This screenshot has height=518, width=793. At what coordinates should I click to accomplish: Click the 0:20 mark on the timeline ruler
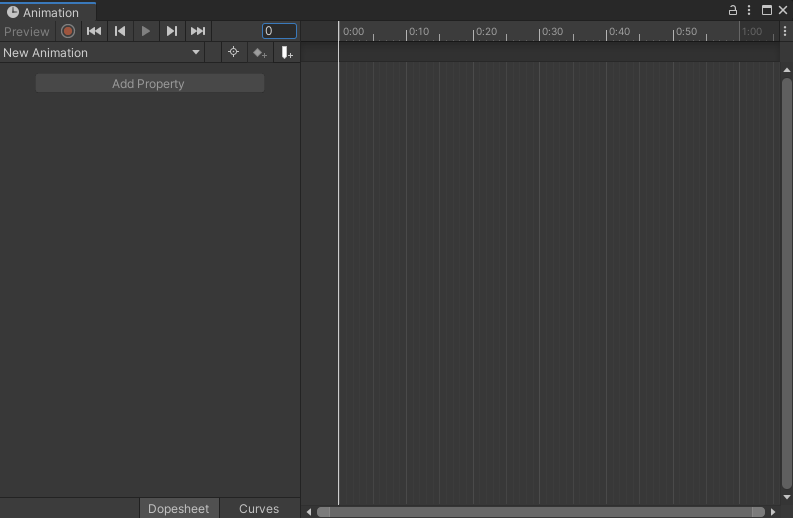(486, 31)
